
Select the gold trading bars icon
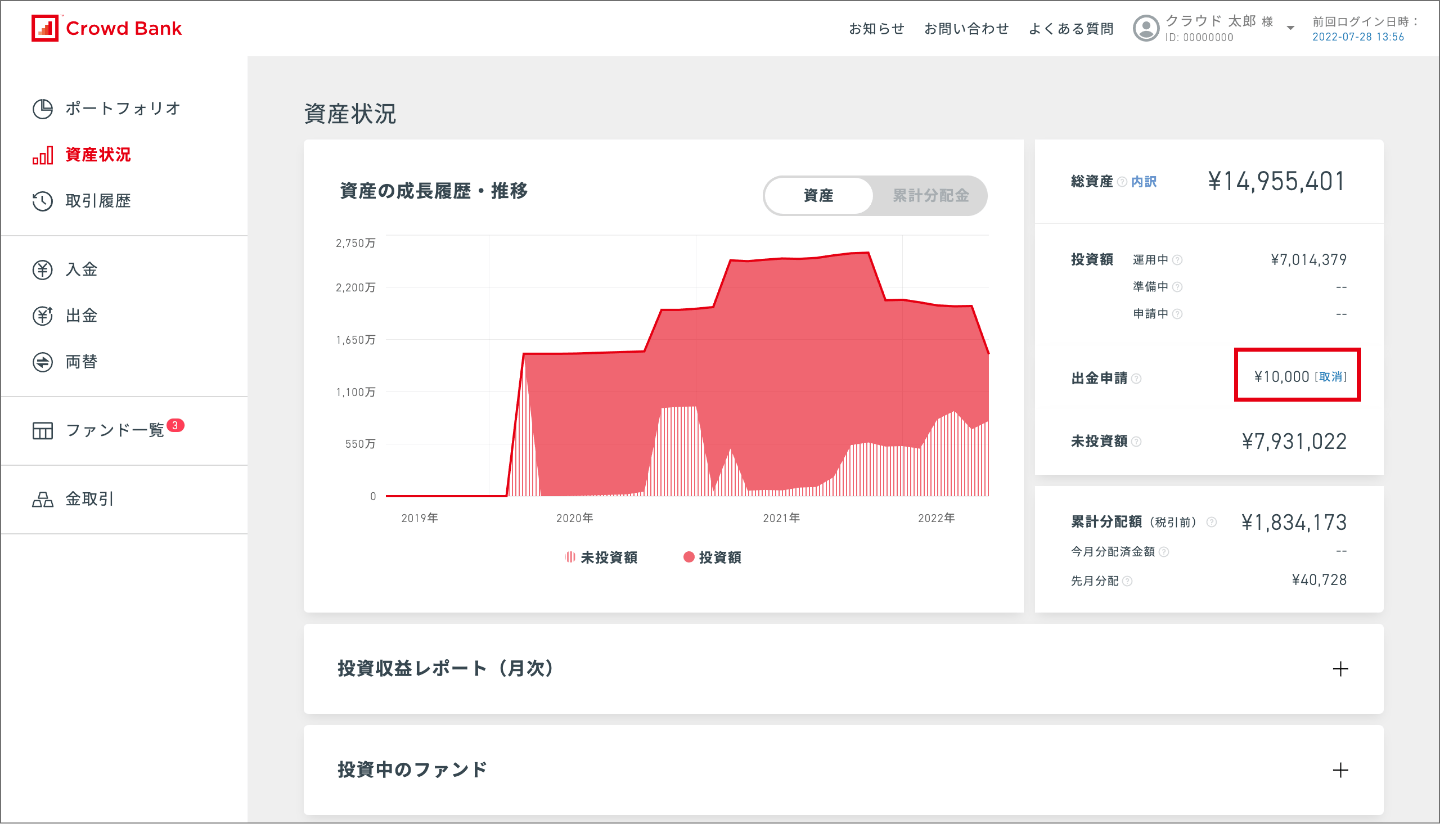(x=42, y=499)
